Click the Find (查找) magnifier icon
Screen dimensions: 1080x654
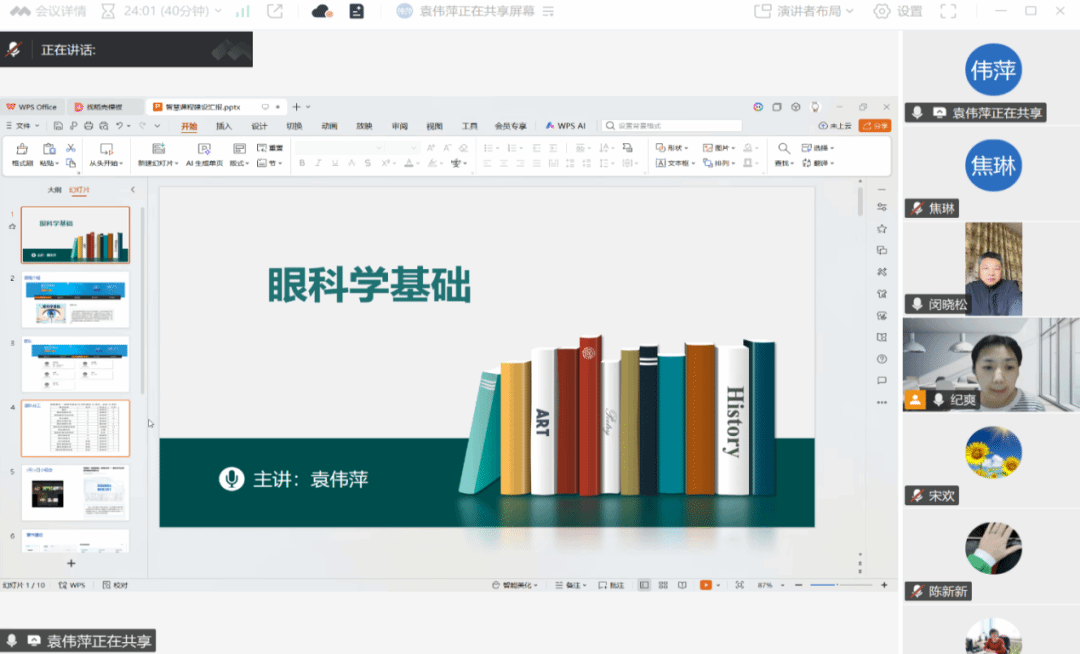[784, 148]
